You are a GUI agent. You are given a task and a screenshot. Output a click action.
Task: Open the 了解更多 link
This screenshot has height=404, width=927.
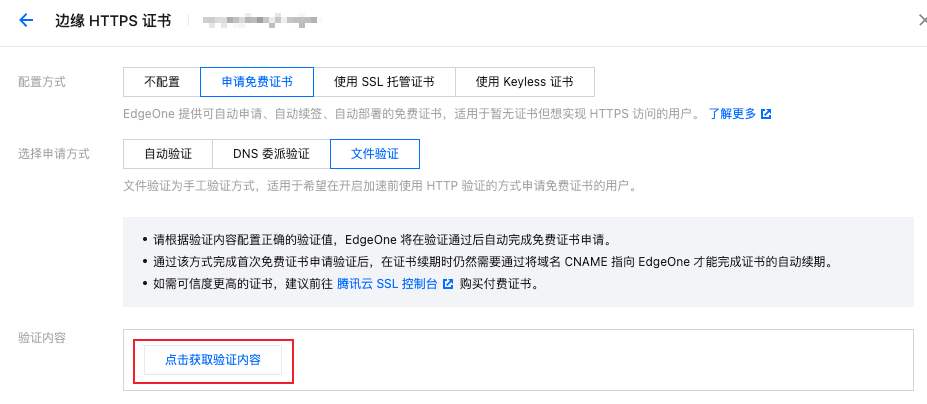click(x=732, y=114)
